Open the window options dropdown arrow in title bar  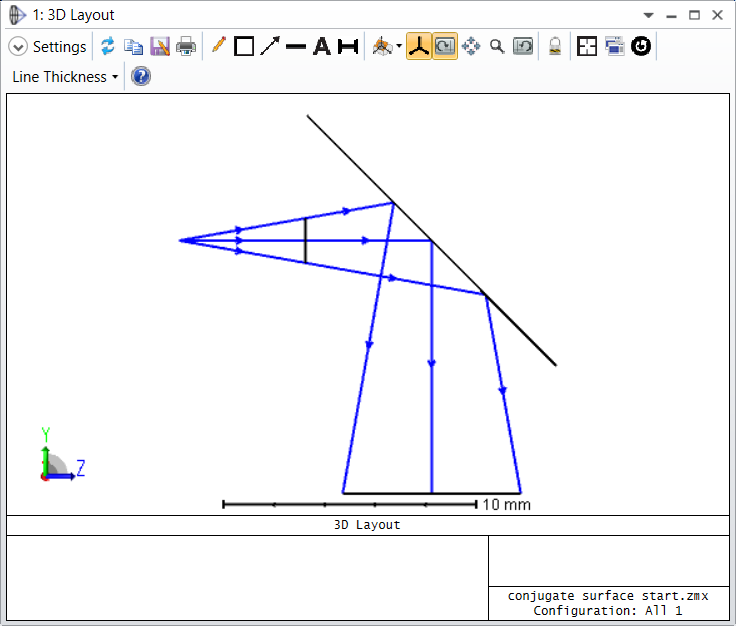point(649,15)
